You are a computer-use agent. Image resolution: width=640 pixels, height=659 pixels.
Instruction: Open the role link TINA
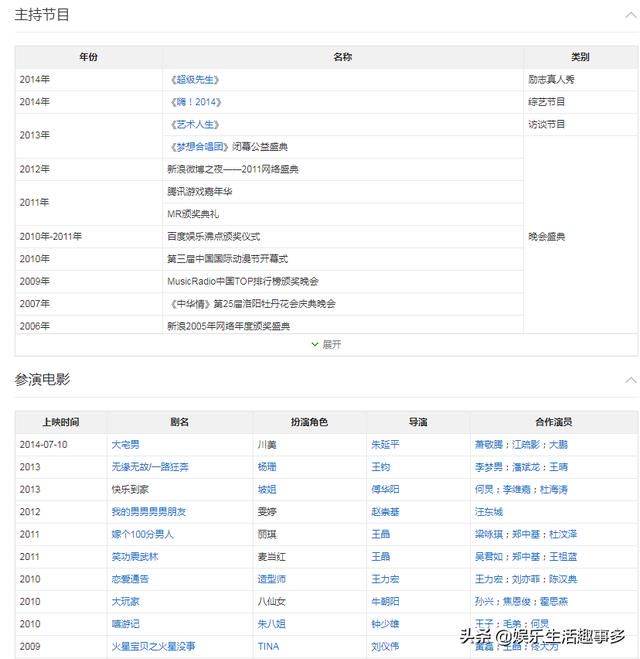(x=268, y=646)
